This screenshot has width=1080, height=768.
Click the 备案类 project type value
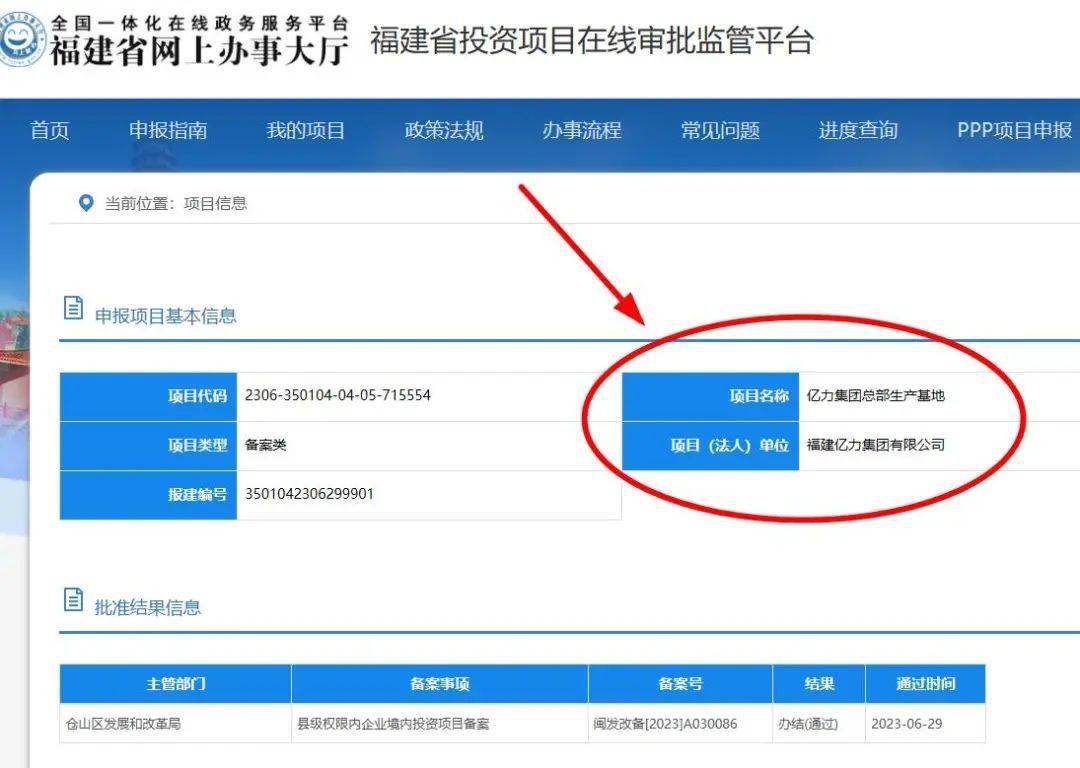[266, 445]
